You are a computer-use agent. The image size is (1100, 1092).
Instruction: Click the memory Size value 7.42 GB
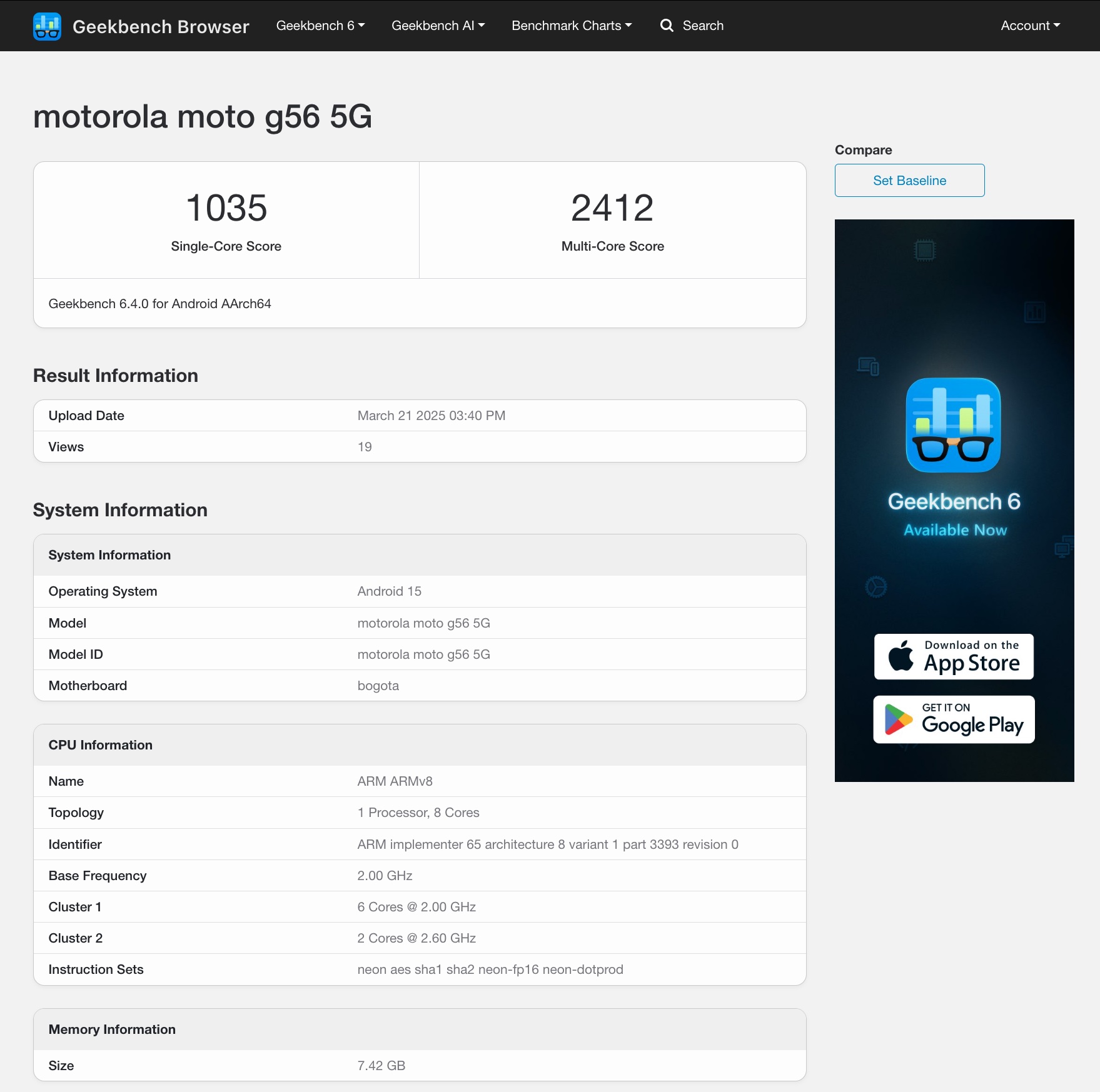point(381,1066)
